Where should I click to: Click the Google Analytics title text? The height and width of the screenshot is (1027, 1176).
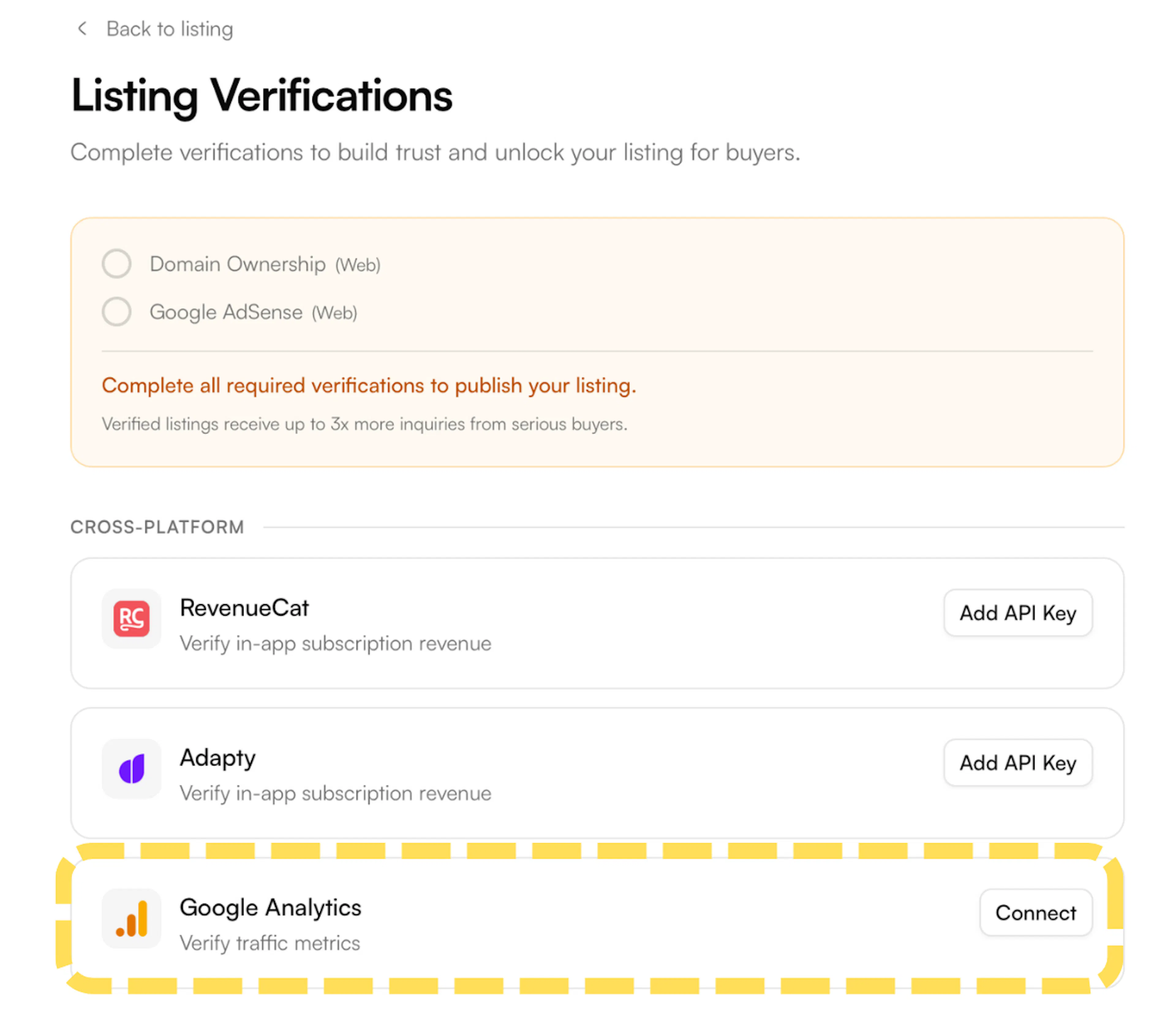pyautogui.click(x=270, y=908)
